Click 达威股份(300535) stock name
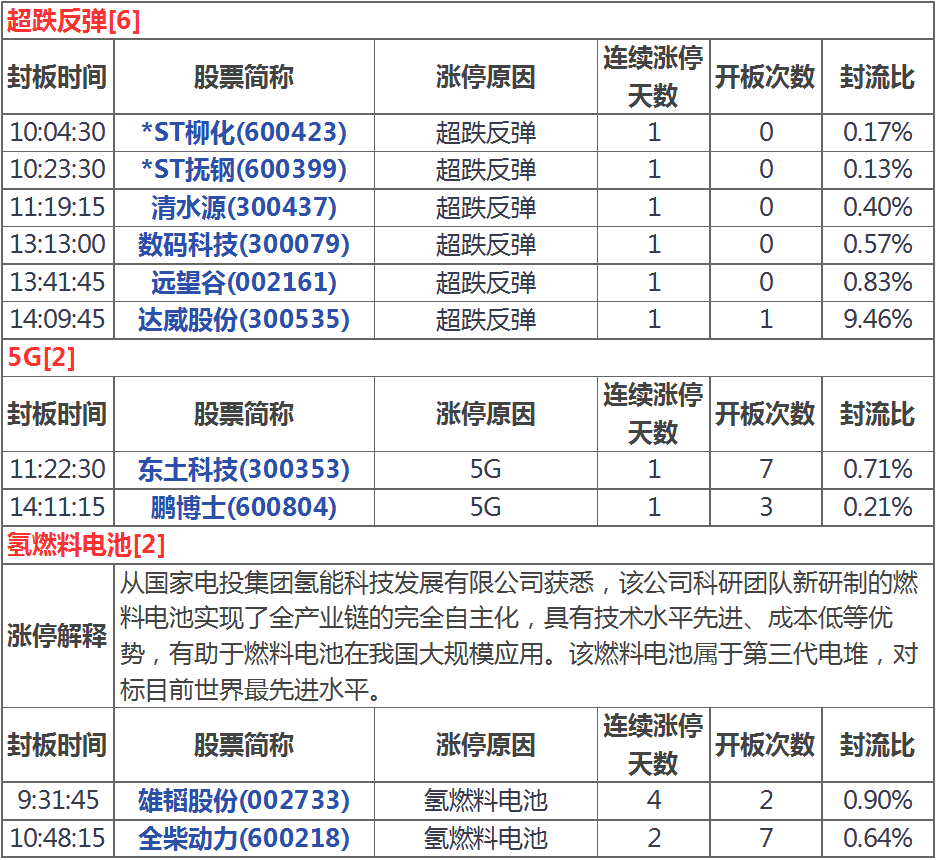 click(243, 319)
